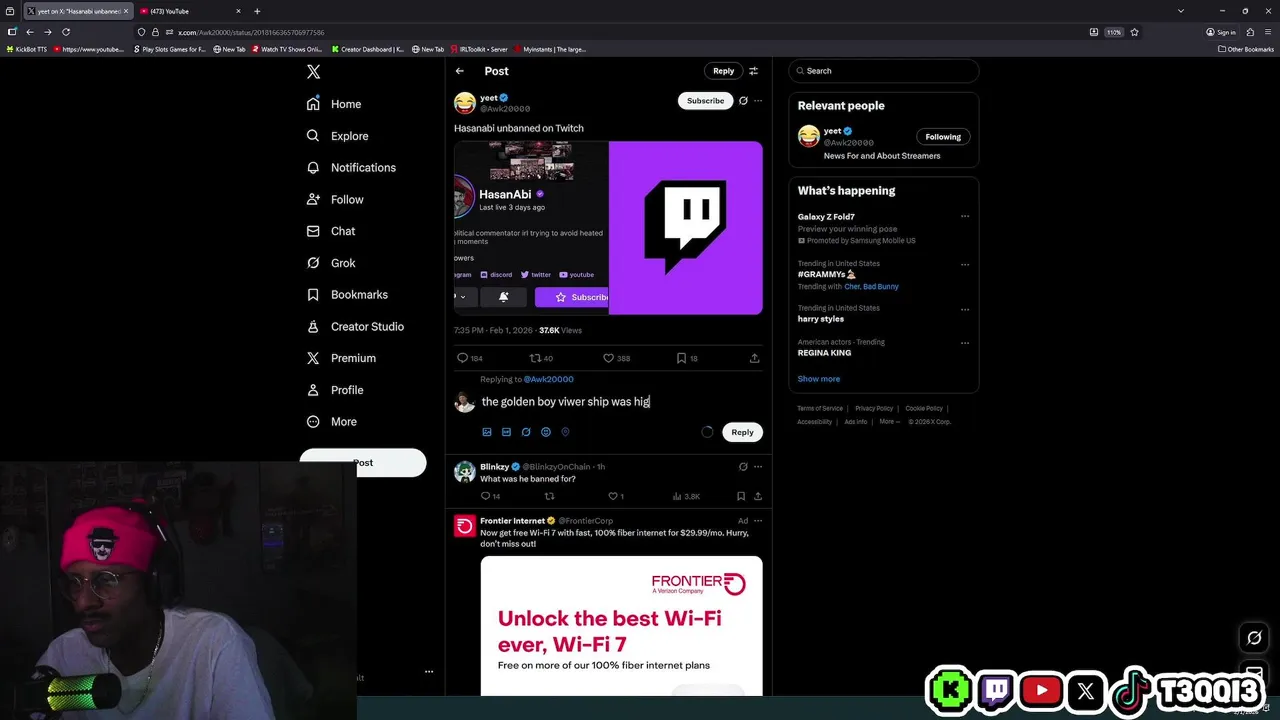Viewport: 1280px width, 720px height.
Task: Open Blinkzy's profile name
Action: [x=494, y=467]
